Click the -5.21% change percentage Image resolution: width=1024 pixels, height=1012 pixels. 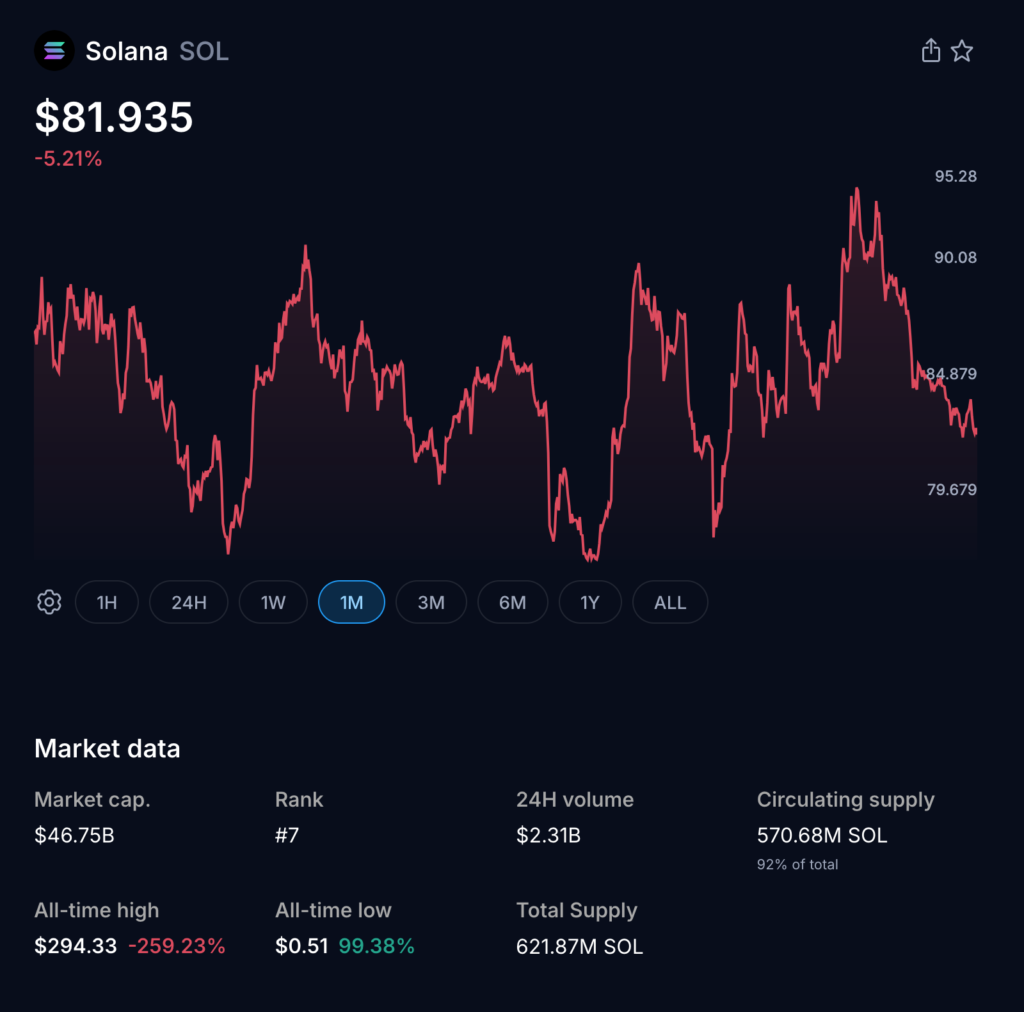[68, 158]
